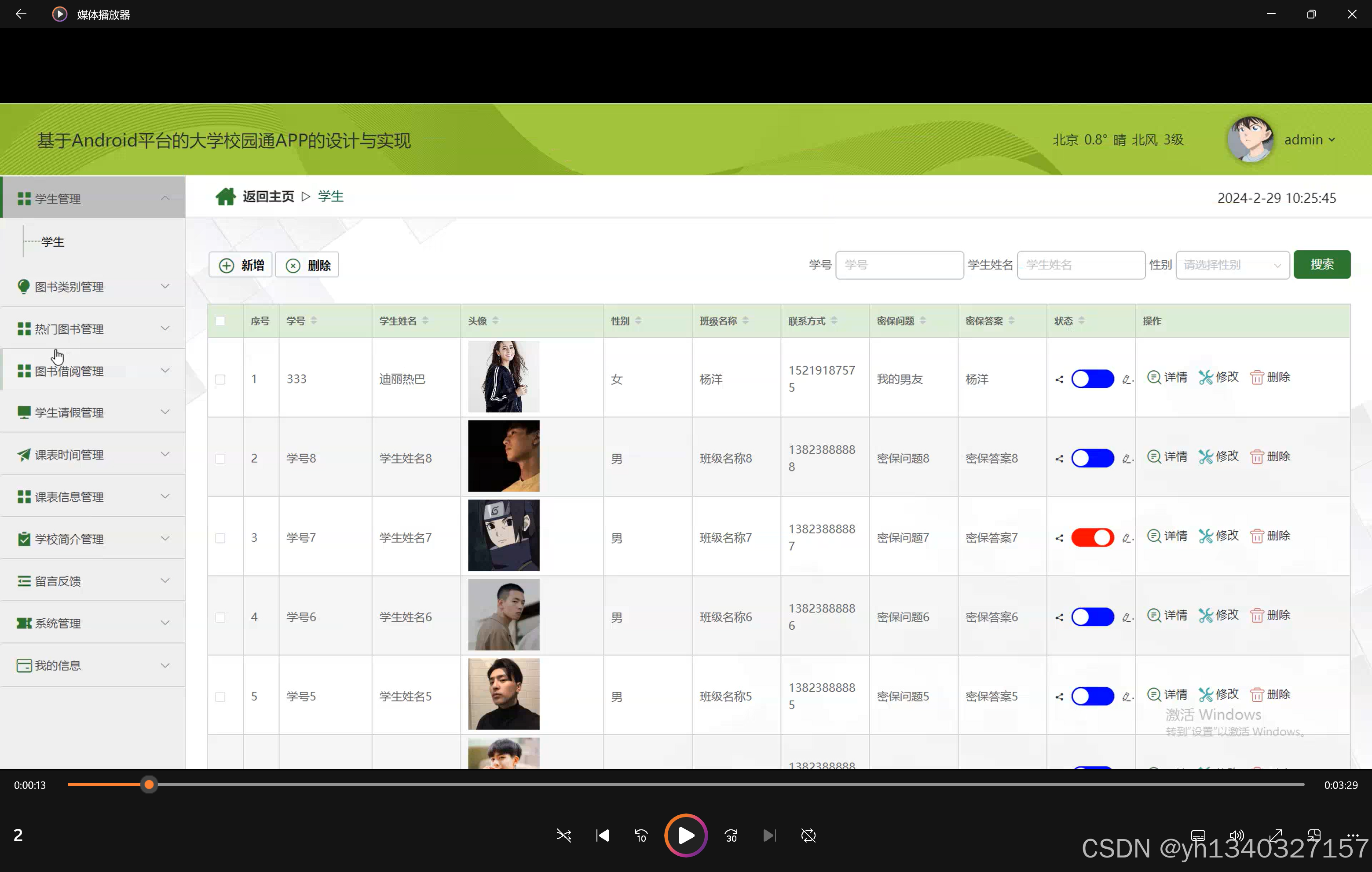Expand the 热门图书管理 menu
Viewport: 1372px width, 872px height.
93,328
